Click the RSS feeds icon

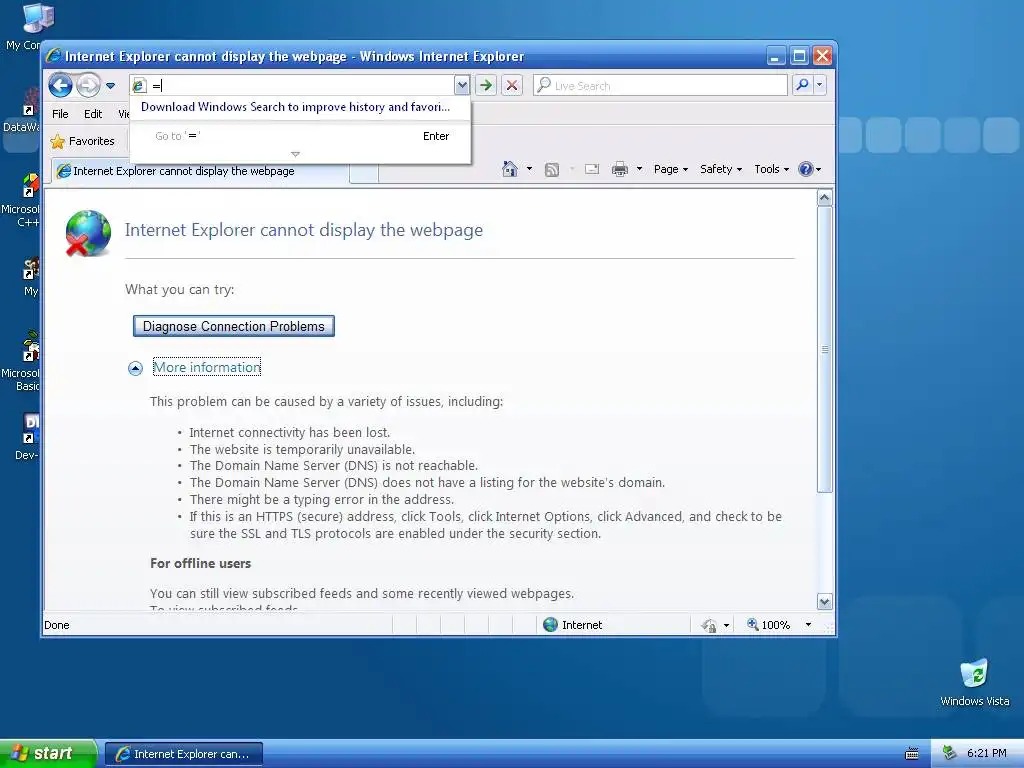point(552,170)
